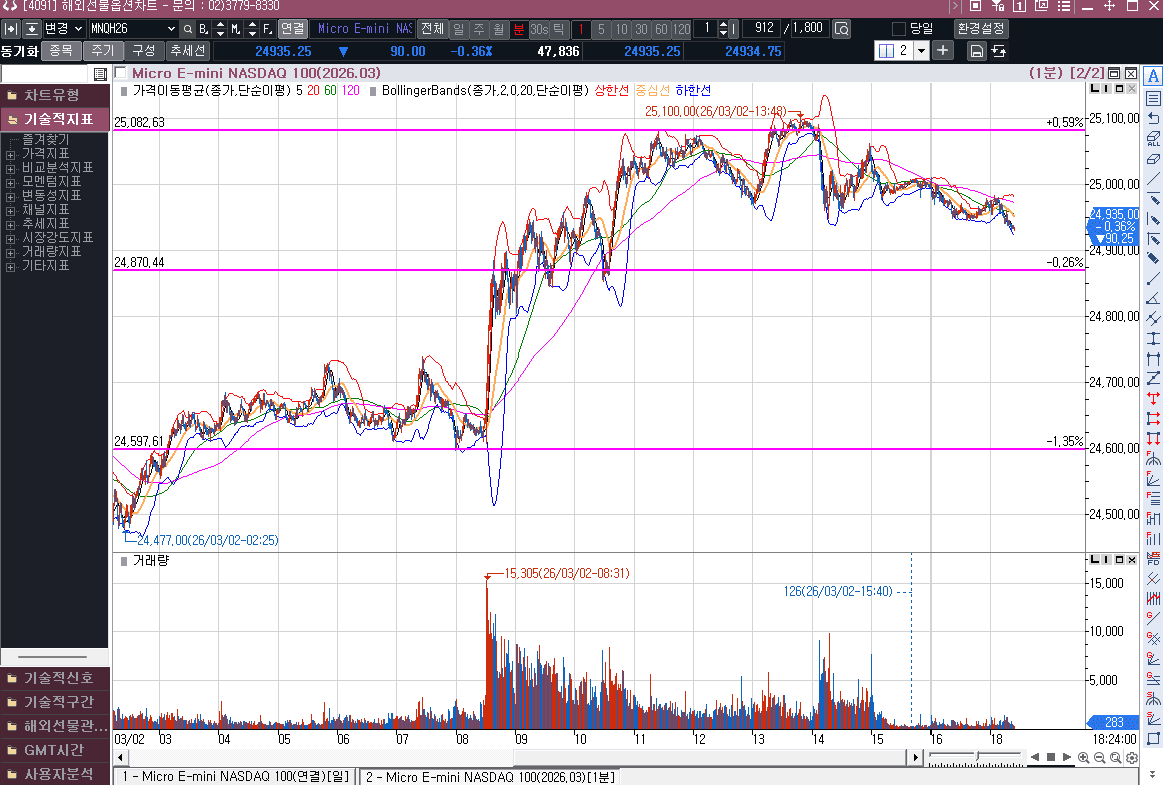Click the erase-all drawings eraser icon
The height and width of the screenshot is (785, 1163).
[x=1153, y=139]
